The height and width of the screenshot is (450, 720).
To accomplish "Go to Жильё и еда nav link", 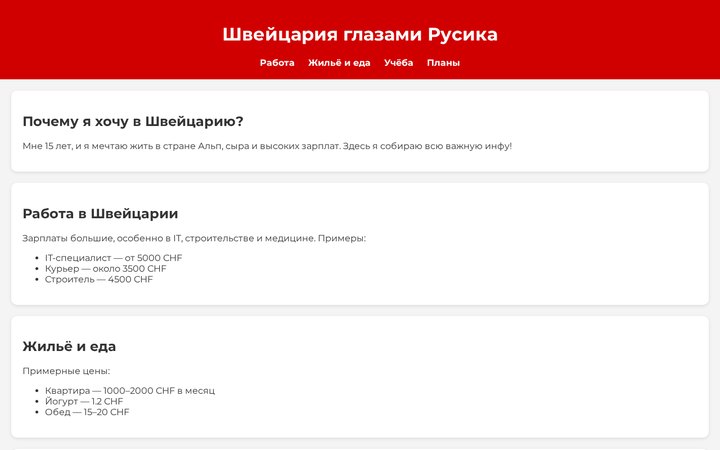I will tap(339, 62).
